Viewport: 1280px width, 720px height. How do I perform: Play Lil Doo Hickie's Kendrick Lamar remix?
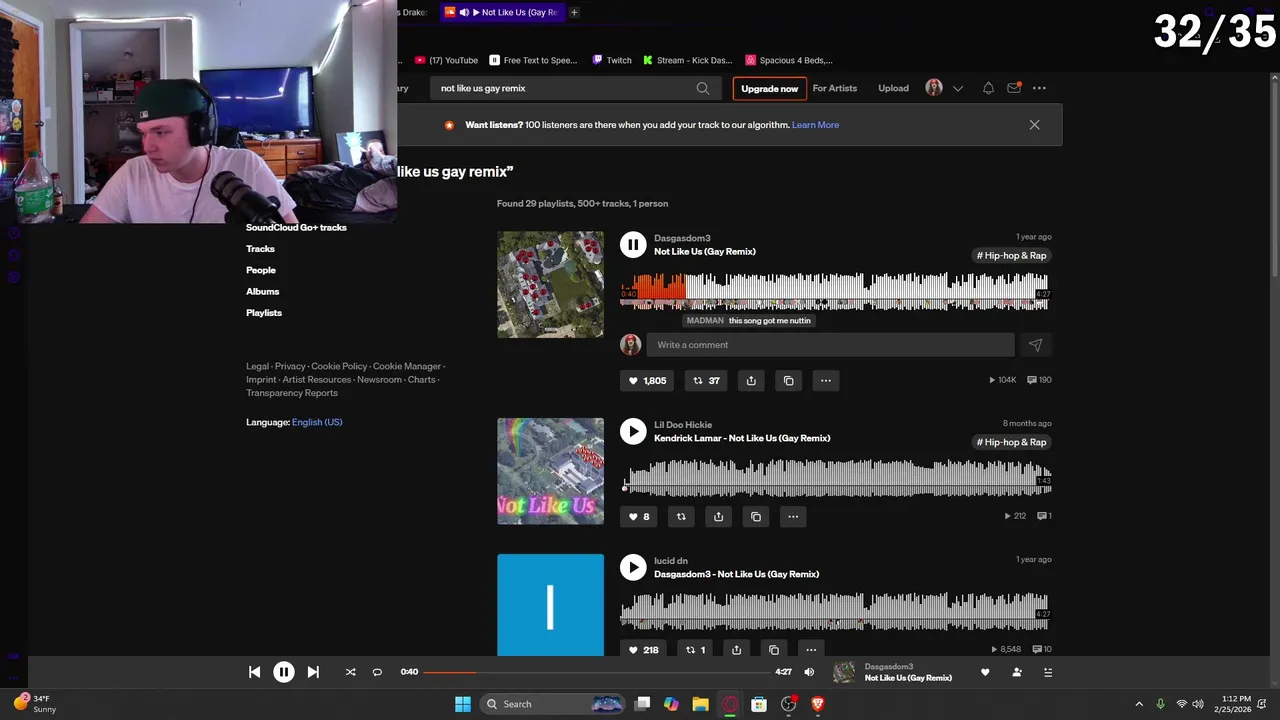pyautogui.click(x=633, y=431)
